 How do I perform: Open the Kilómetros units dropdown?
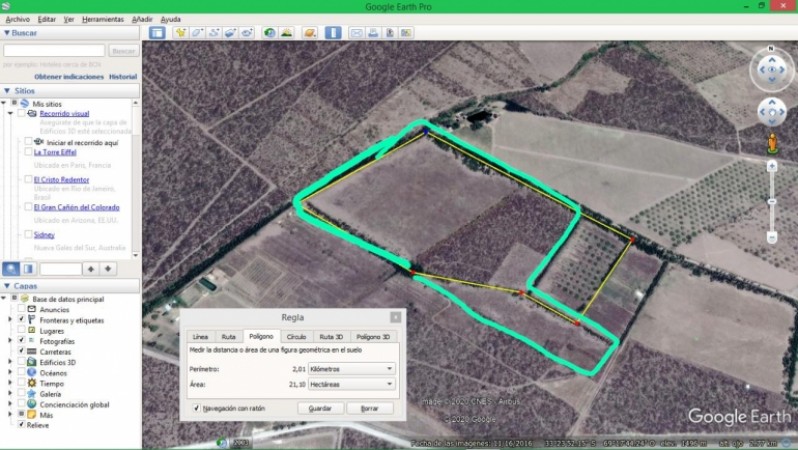coord(351,369)
